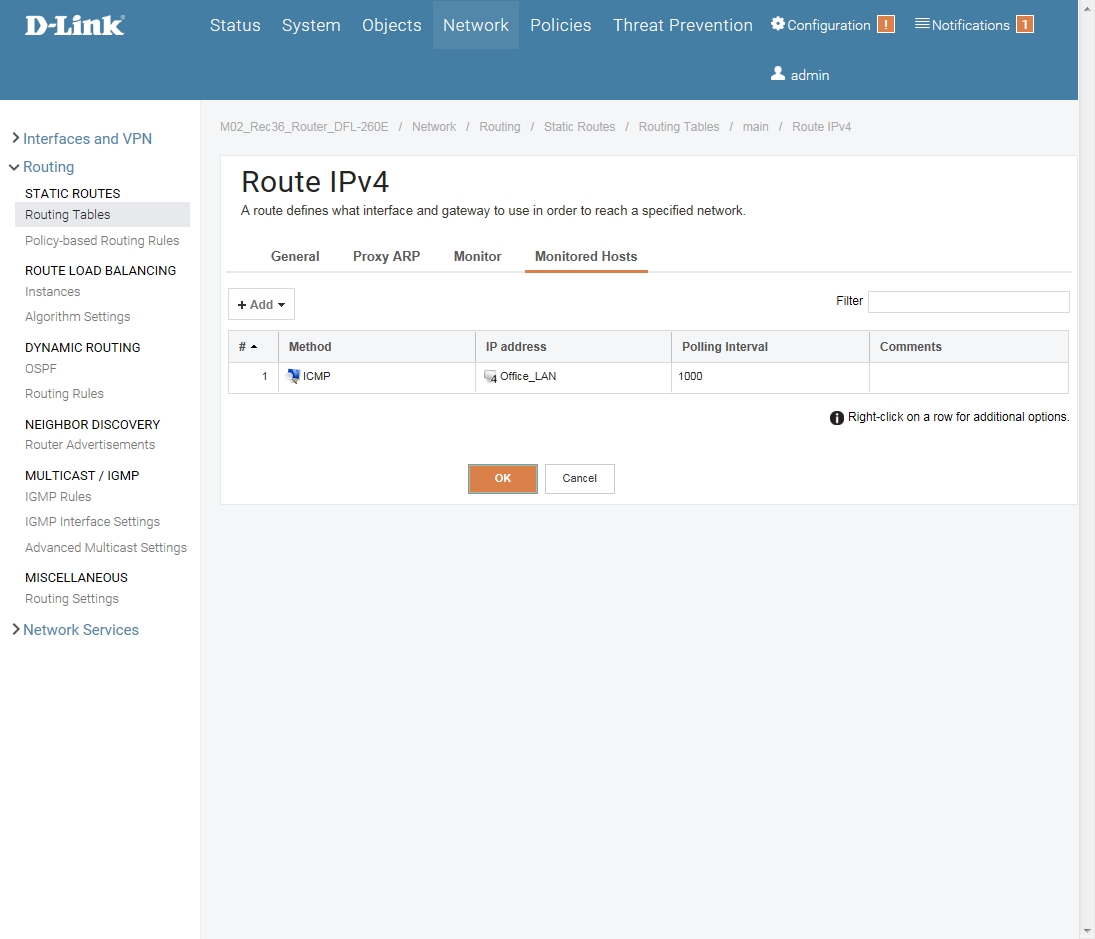Open the Threat Prevention menu
Viewport: 1095px width, 939px height.
click(683, 25)
